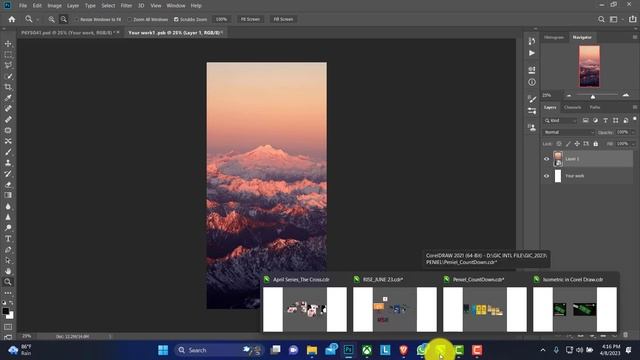Filter layers by type (T) icon
This screenshot has width=640, height=360.
pyautogui.click(x=605, y=120)
